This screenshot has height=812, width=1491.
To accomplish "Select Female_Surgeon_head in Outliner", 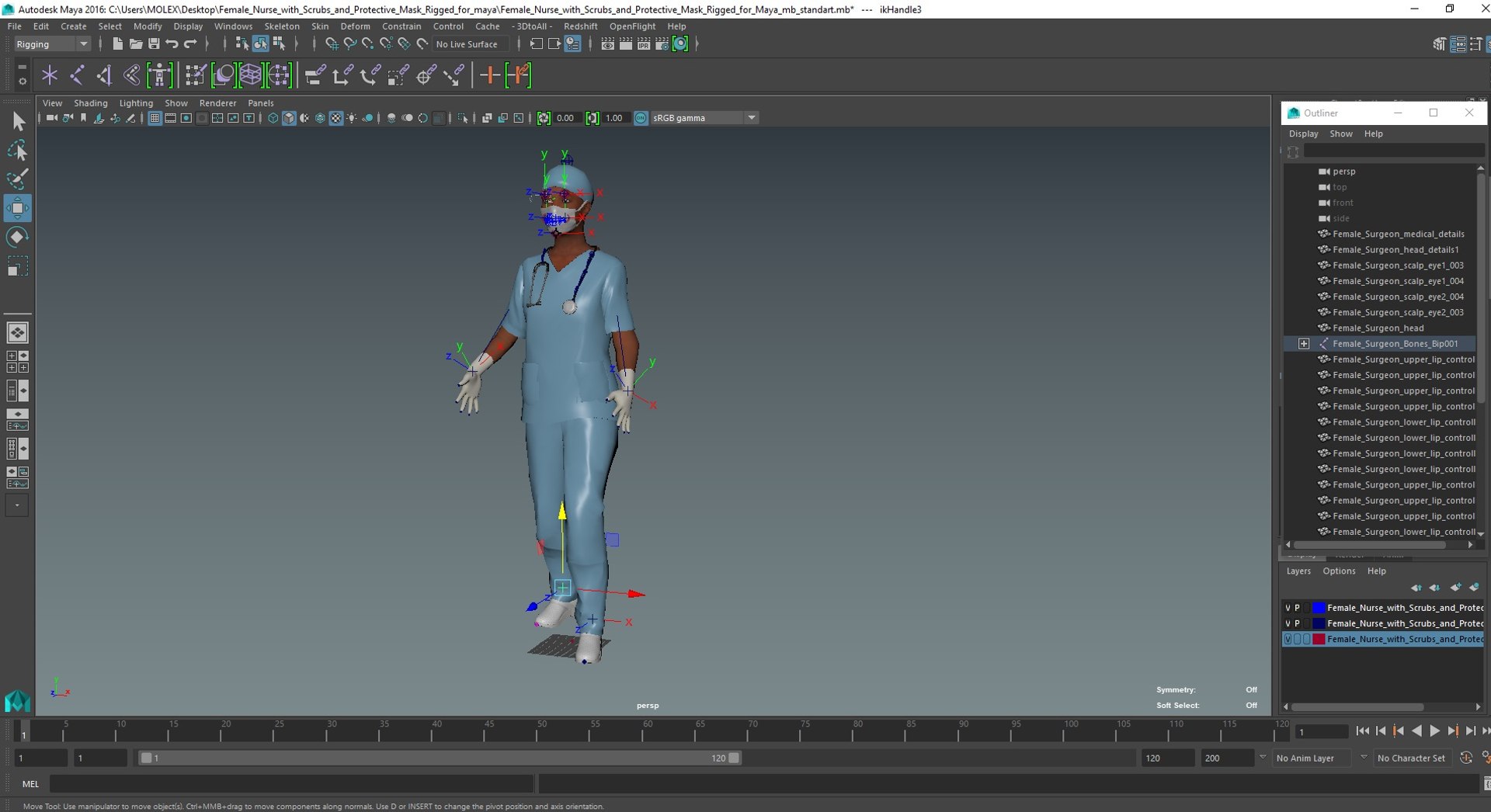I will (1378, 328).
